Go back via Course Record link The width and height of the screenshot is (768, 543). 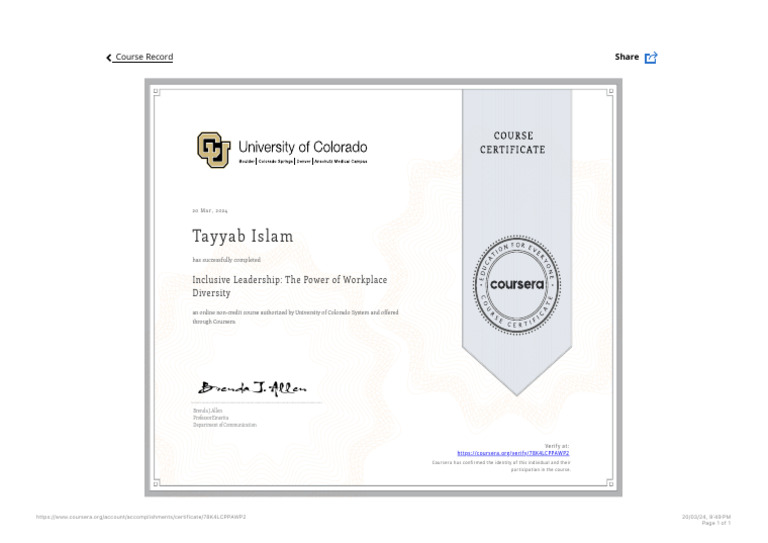144,57
